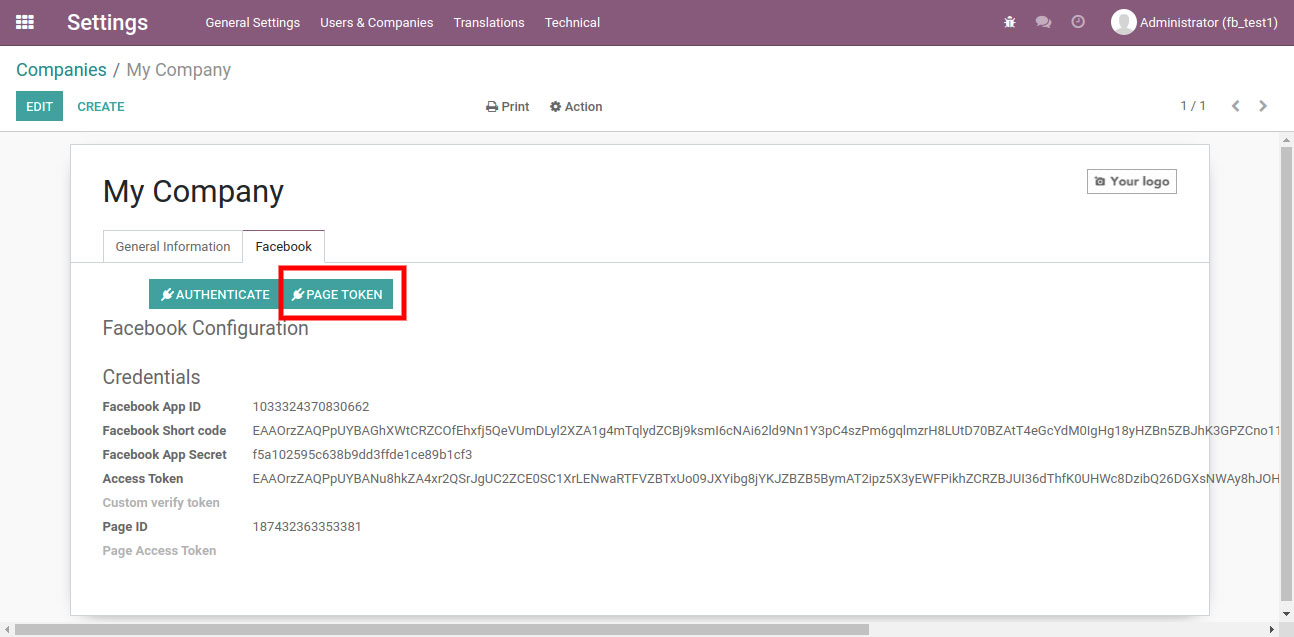Click the Custom verify token label
The height and width of the screenshot is (637, 1294).
tap(161, 503)
